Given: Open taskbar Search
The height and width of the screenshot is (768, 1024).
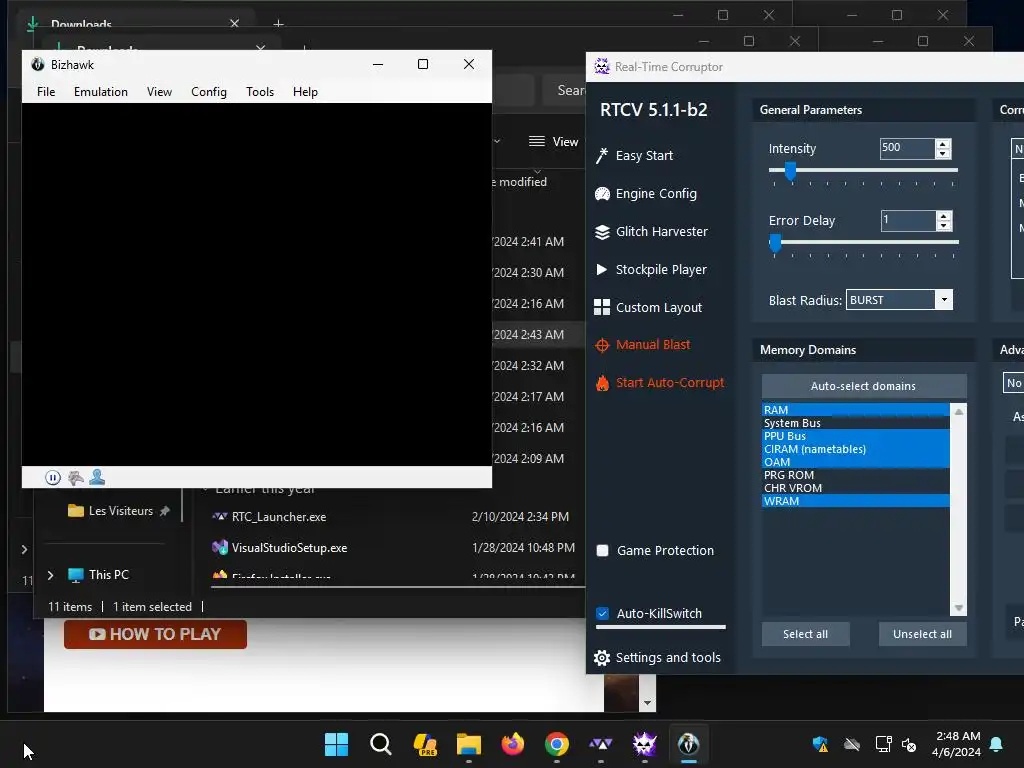Looking at the screenshot, I should [x=381, y=744].
